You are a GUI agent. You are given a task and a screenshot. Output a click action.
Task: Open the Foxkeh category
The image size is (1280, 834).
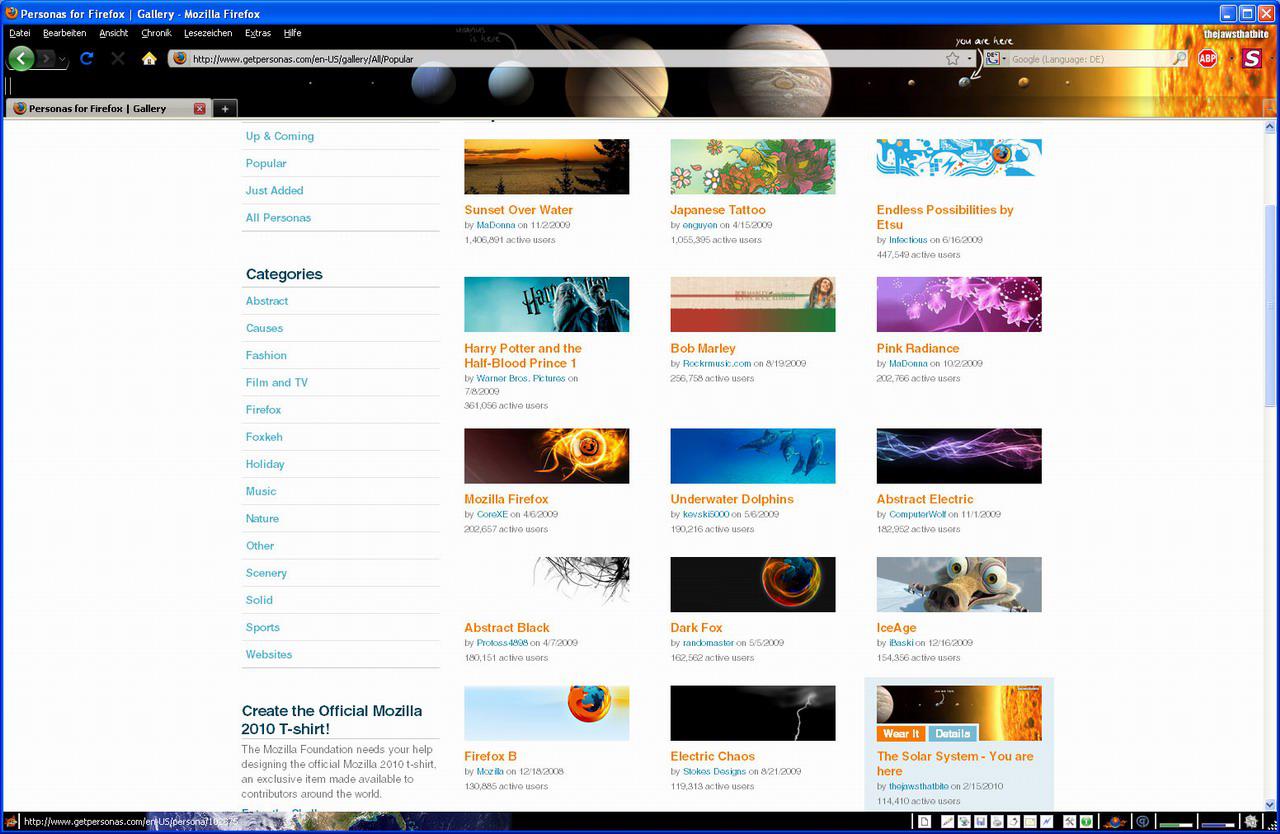(265, 437)
